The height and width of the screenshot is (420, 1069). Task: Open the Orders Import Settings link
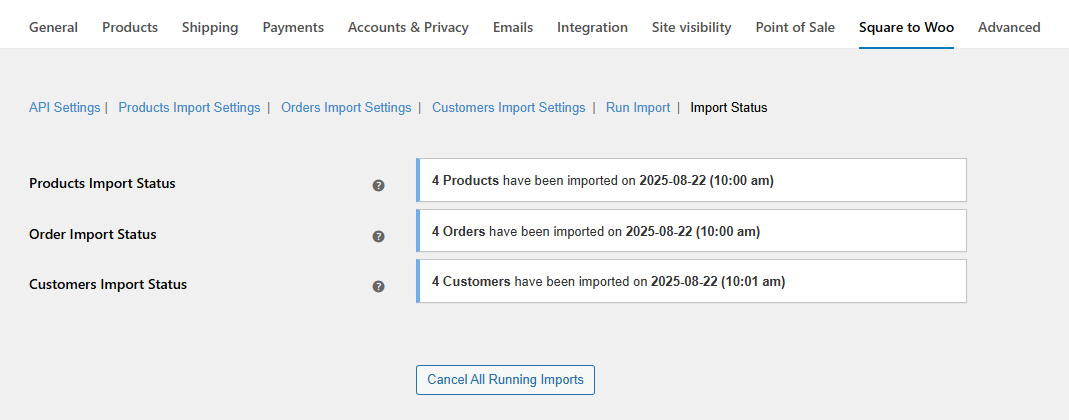(346, 107)
